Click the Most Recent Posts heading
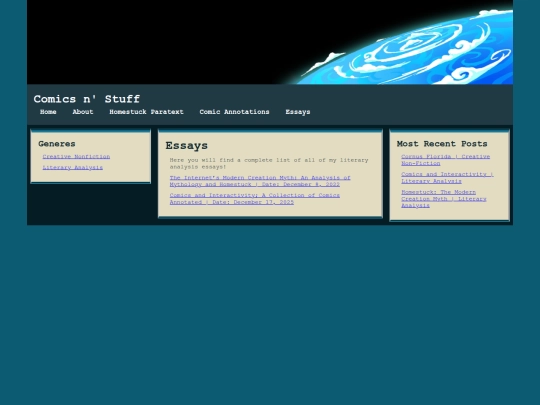 click(x=442, y=144)
